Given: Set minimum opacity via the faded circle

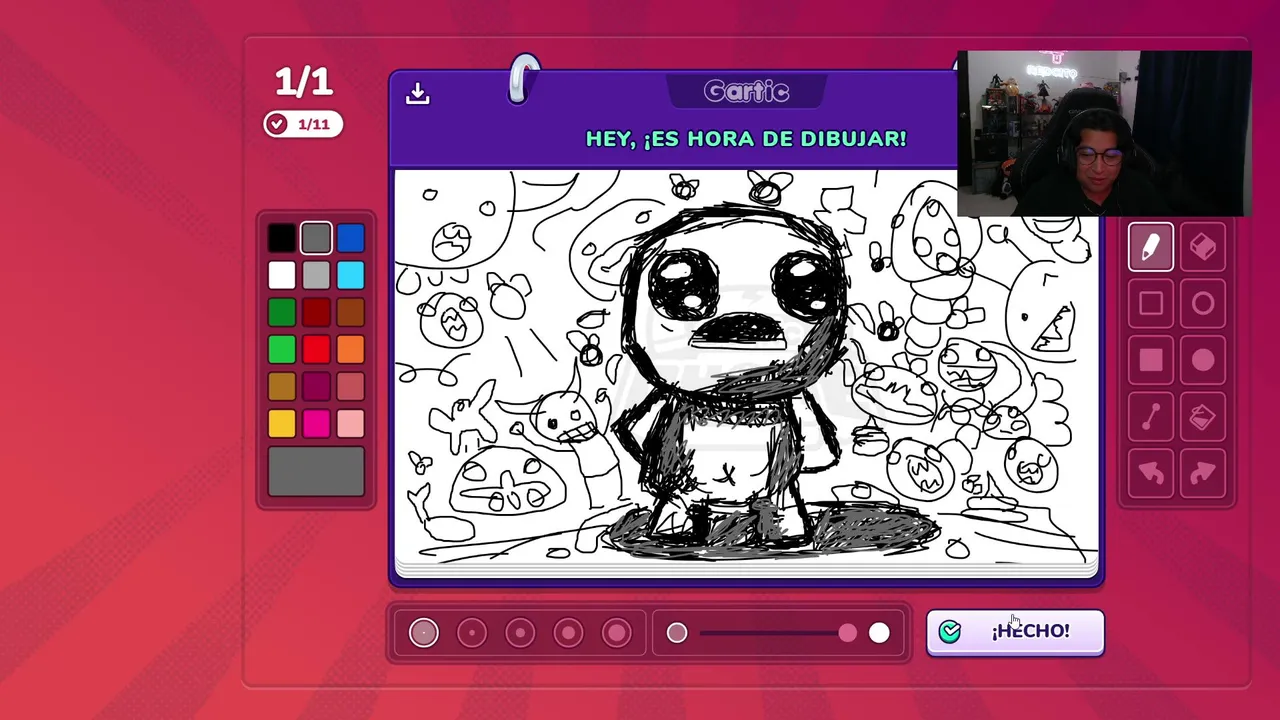Looking at the screenshot, I should point(677,632).
